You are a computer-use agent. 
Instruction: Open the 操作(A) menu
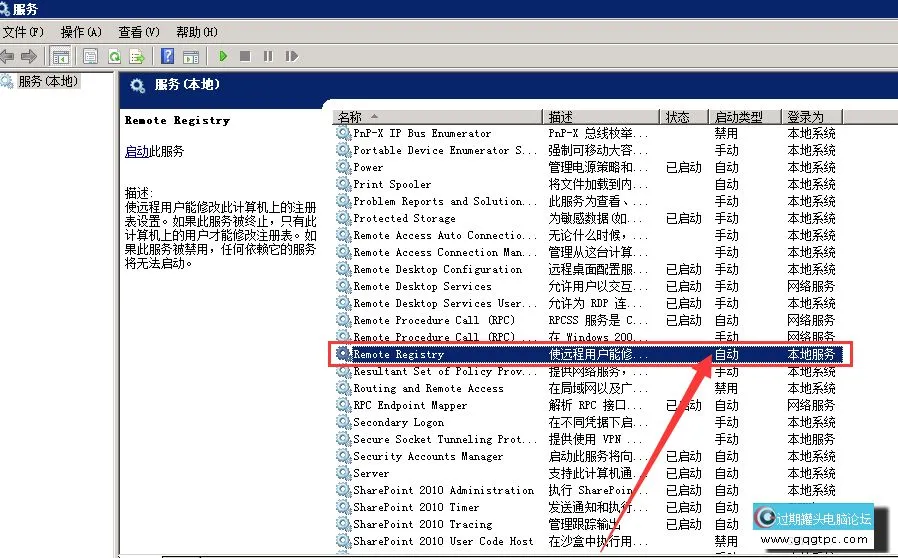pyautogui.click(x=81, y=32)
